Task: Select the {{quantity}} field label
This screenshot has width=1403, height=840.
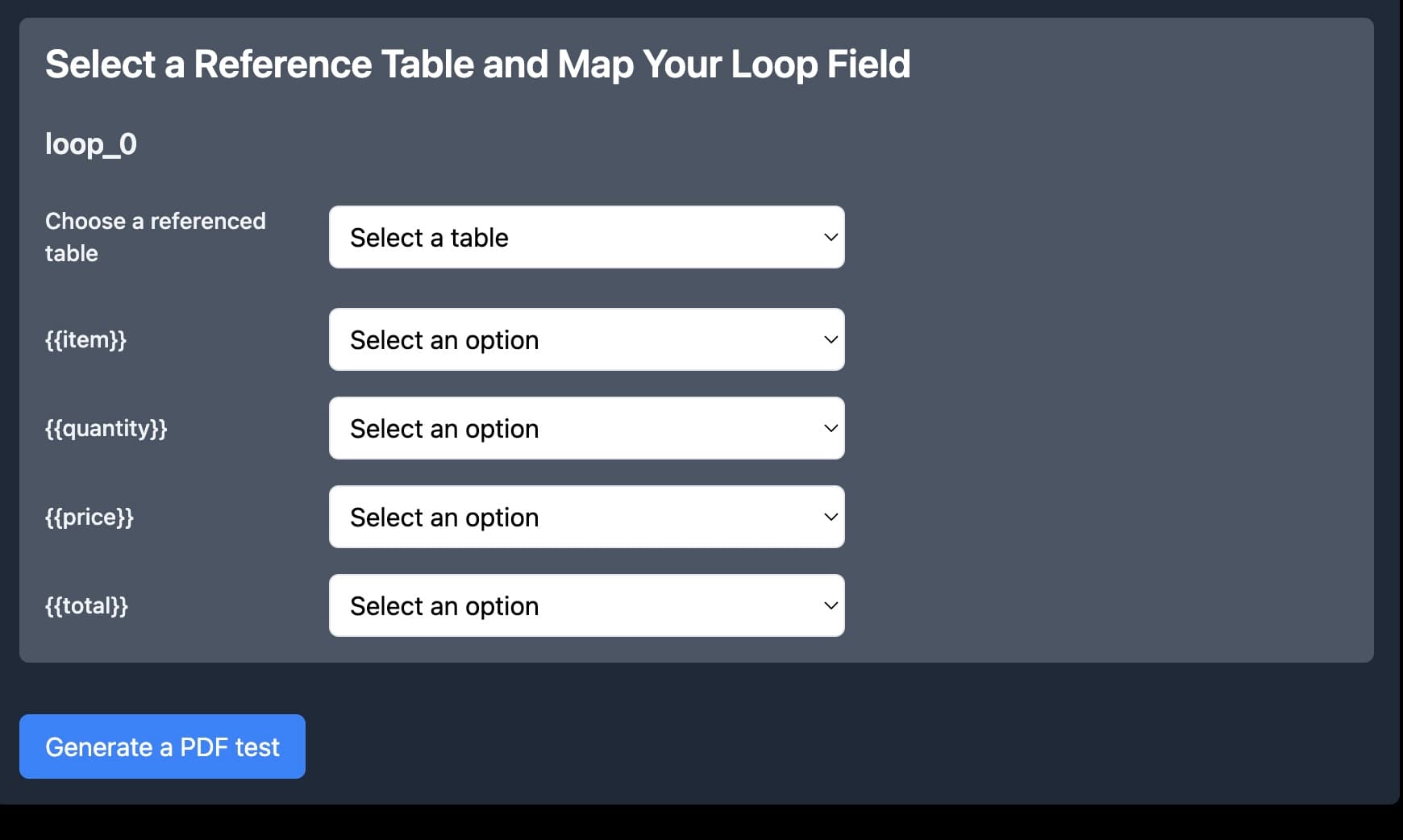Action: coord(106,428)
